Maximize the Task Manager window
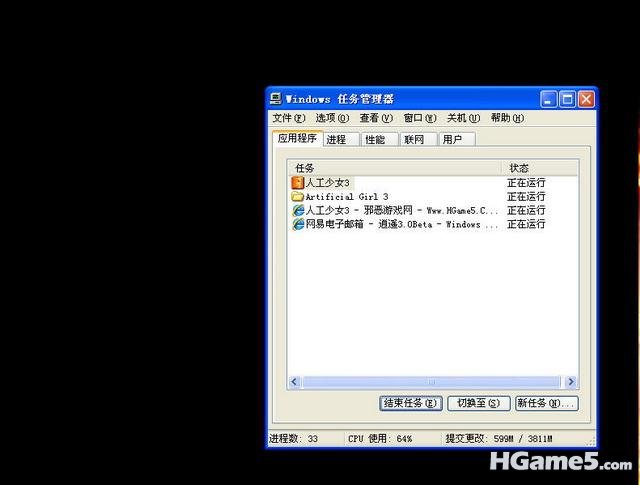This screenshot has width=640, height=485. point(567,99)
